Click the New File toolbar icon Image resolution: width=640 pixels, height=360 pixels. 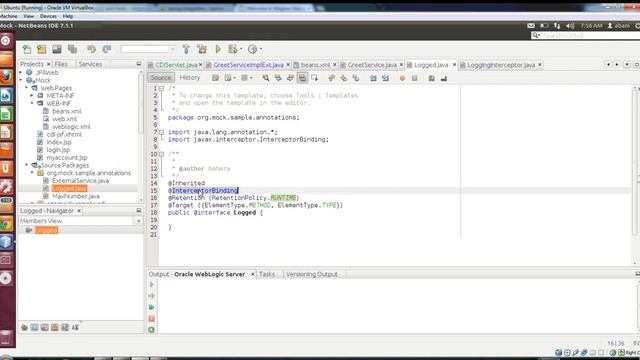pos(27,49)
